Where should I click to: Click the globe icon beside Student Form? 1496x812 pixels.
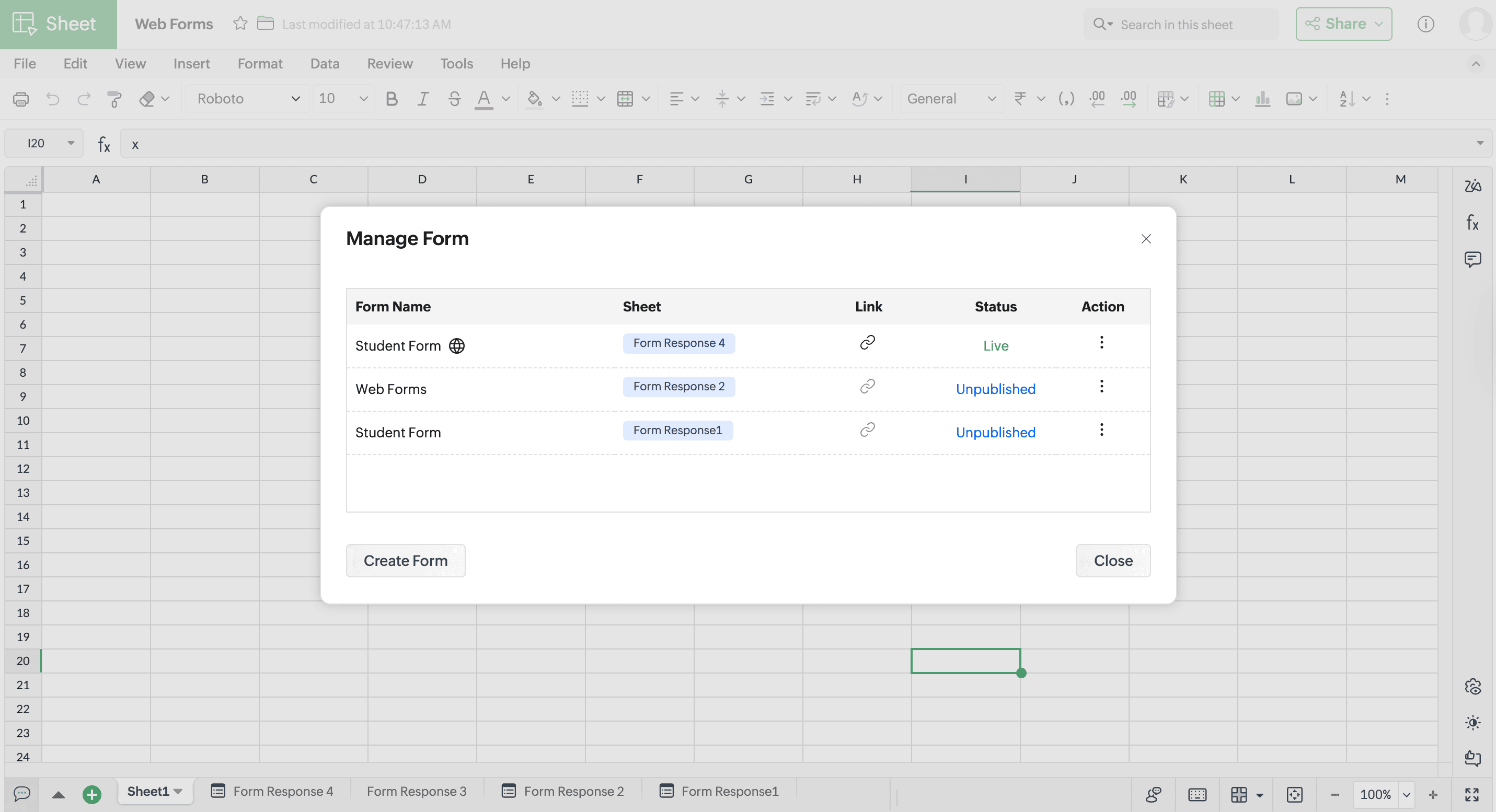457,346
